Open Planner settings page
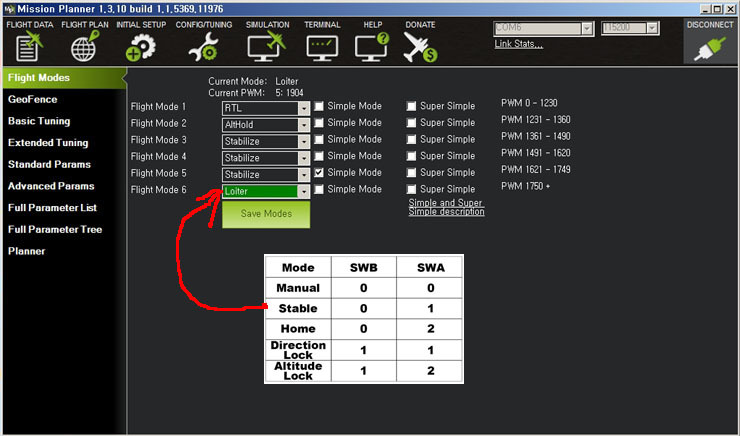 point(26,252)
